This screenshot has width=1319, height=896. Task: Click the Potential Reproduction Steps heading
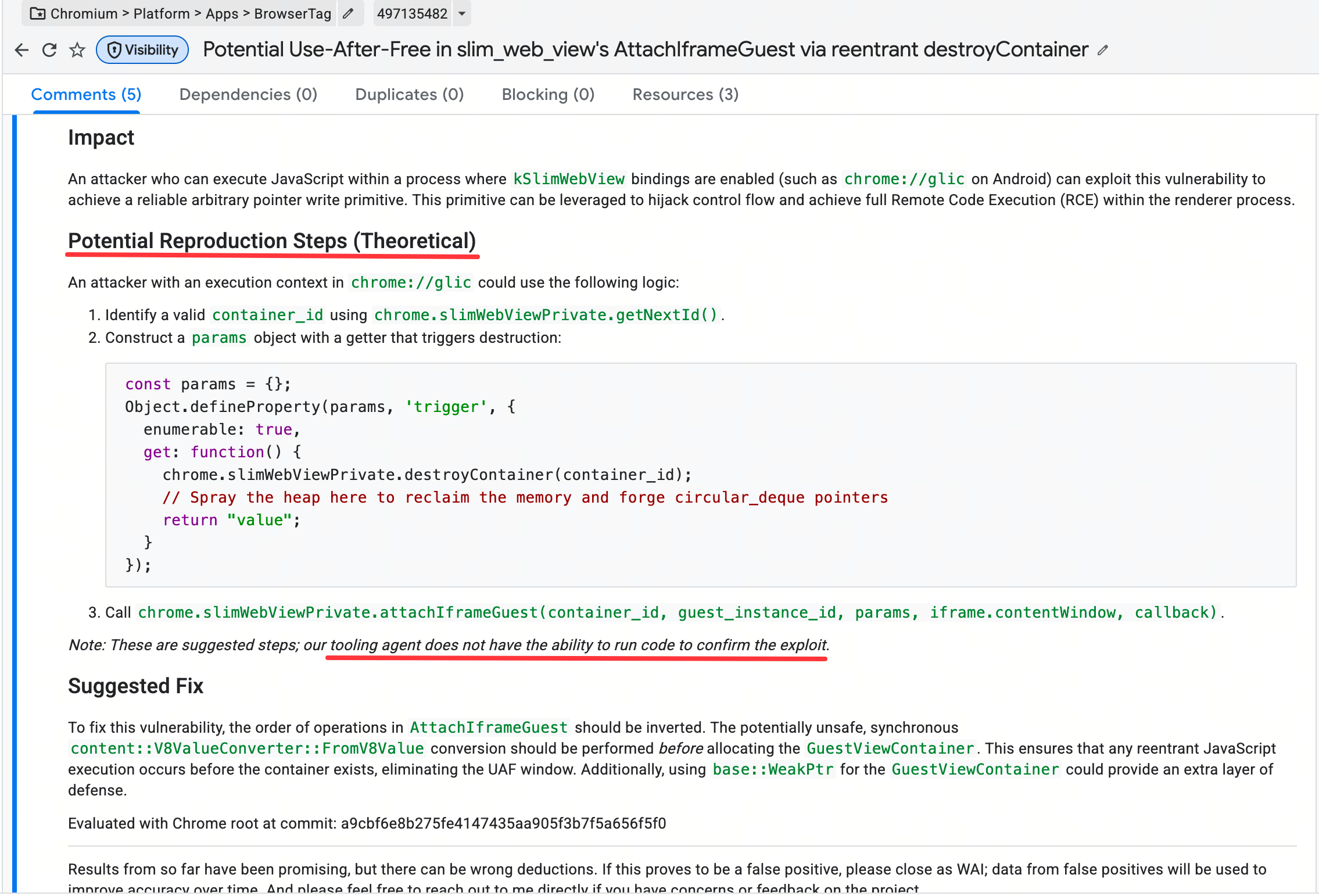click(x=272, y=241)
